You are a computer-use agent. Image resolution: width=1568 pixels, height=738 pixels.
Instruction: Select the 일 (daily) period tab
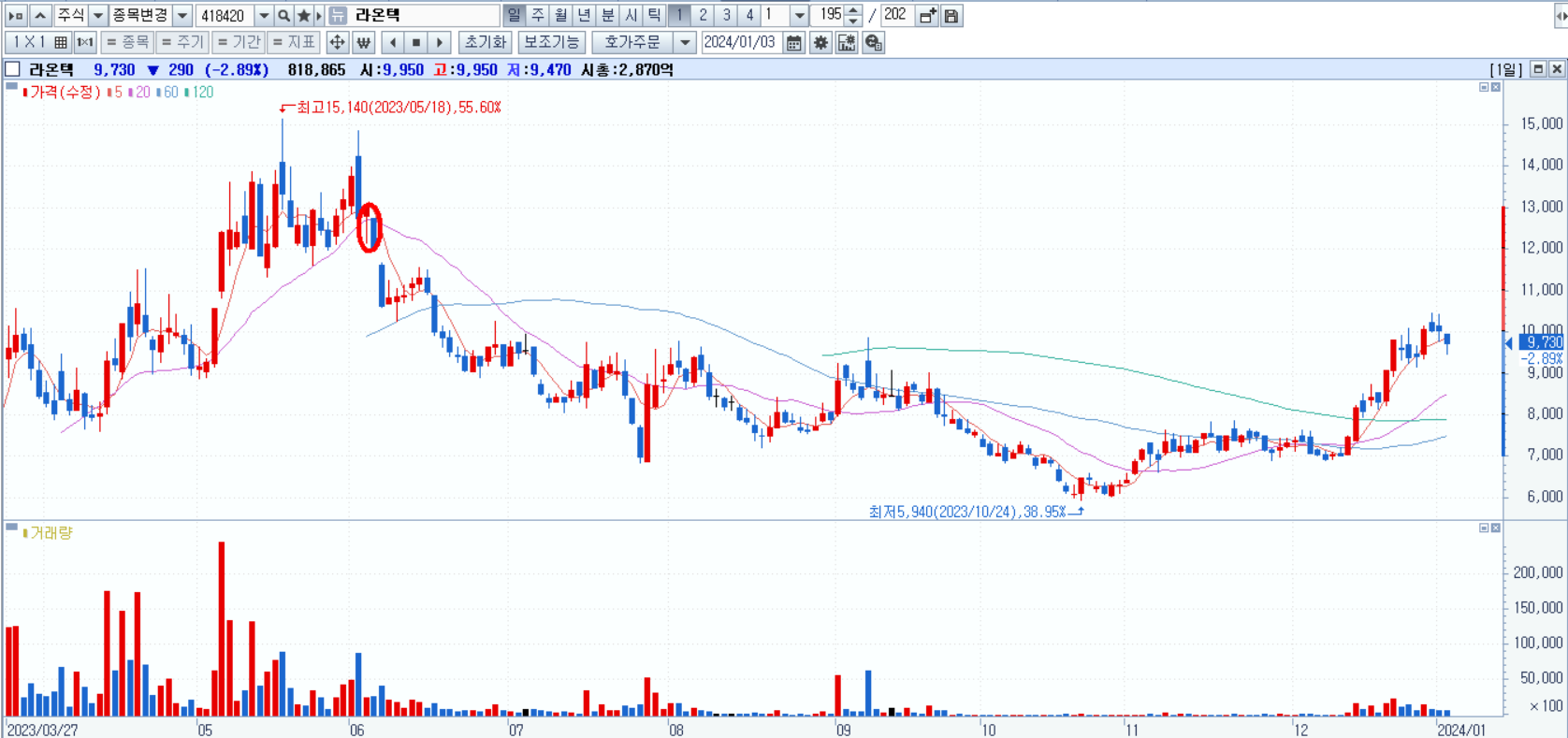514,15
